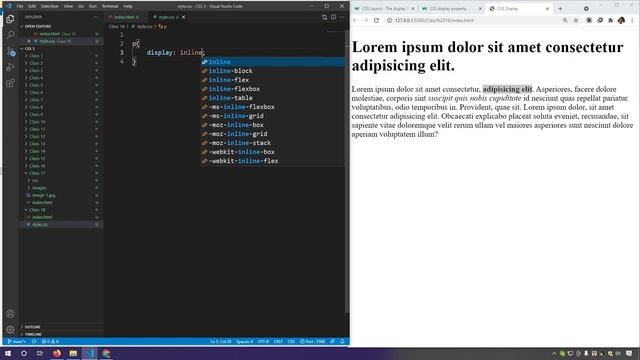Screen dimensions: 640x360
Task: Switch to the index.html editor tab
Action: 124,17
